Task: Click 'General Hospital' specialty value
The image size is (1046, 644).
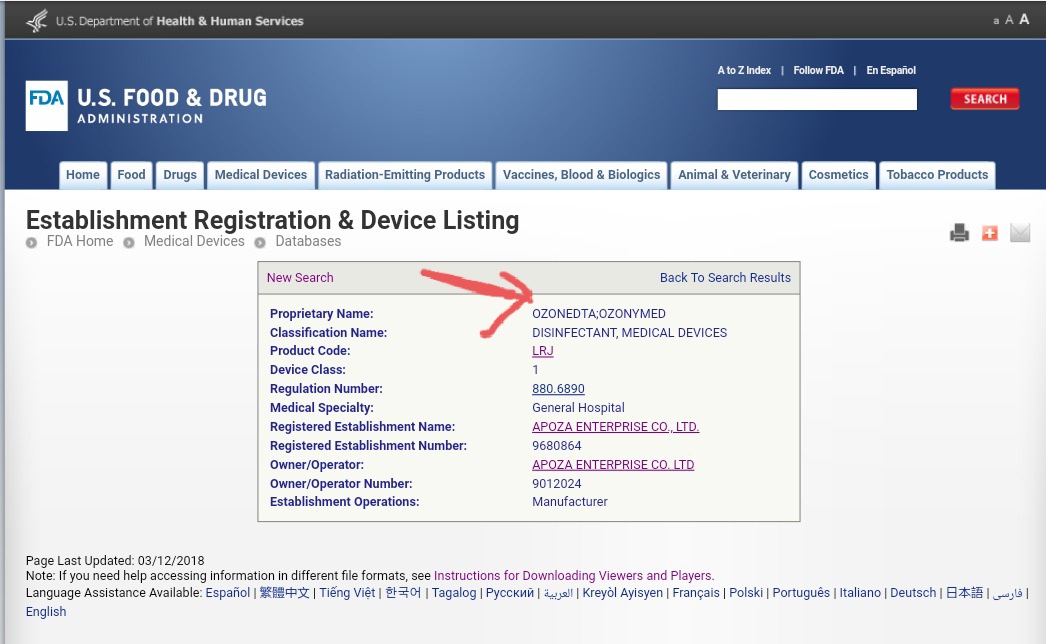Action: pyautogui.click(x=578, y=408)
